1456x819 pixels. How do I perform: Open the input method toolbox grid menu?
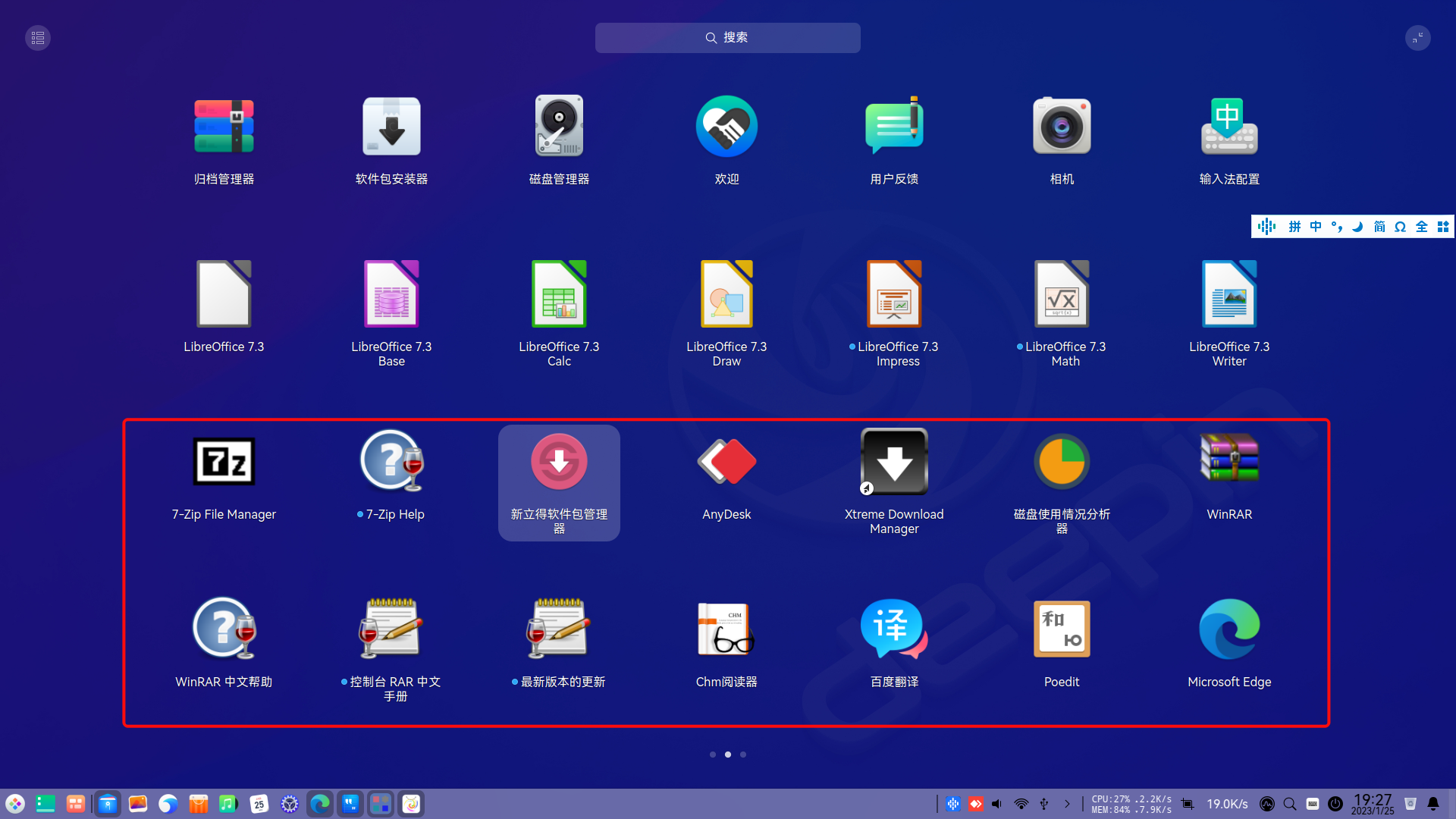point(1443,227)
